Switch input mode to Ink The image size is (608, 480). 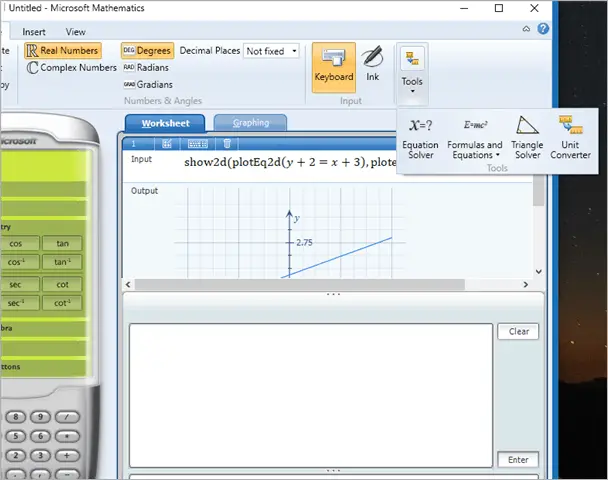[373, 64]
